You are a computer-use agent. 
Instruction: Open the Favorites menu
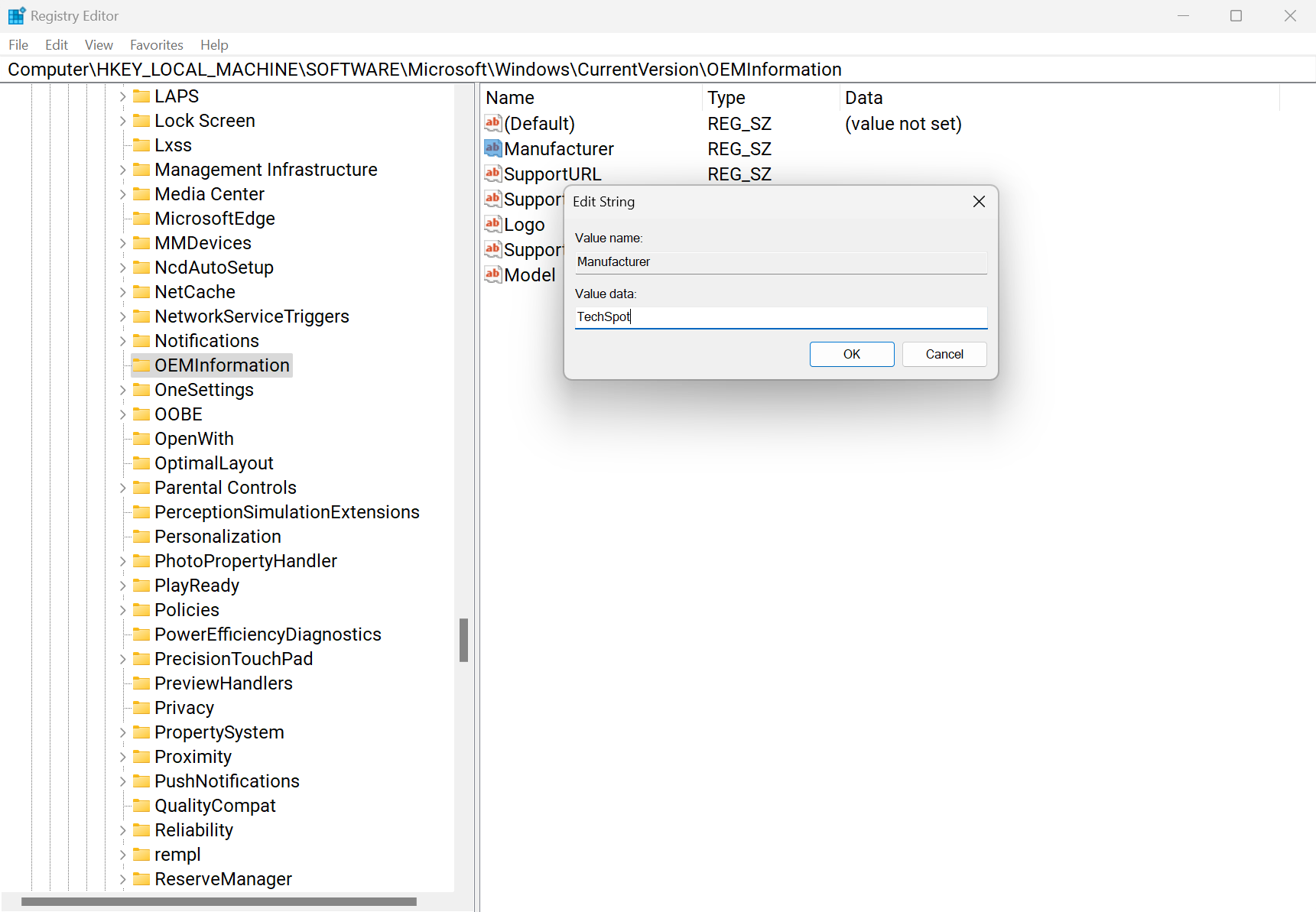point(156,44)
